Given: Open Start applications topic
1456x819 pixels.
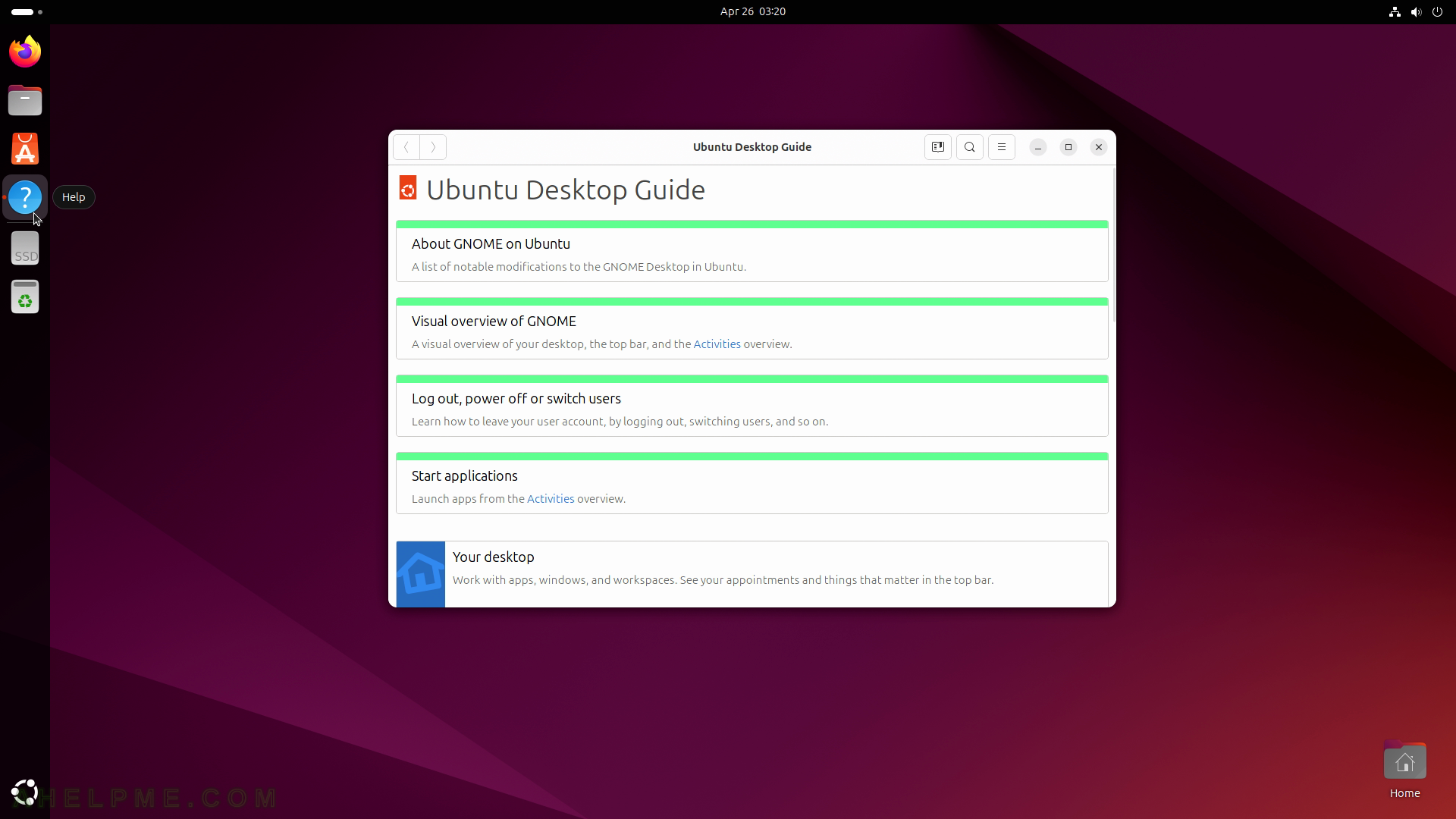Looking at the screenshot, I should click(x=752, y=483).
